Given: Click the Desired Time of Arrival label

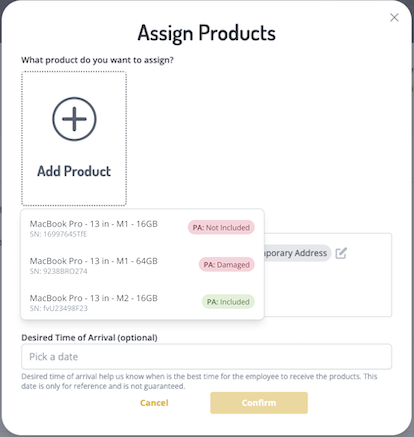Looking at the screenshot, I should click(89, 338).
